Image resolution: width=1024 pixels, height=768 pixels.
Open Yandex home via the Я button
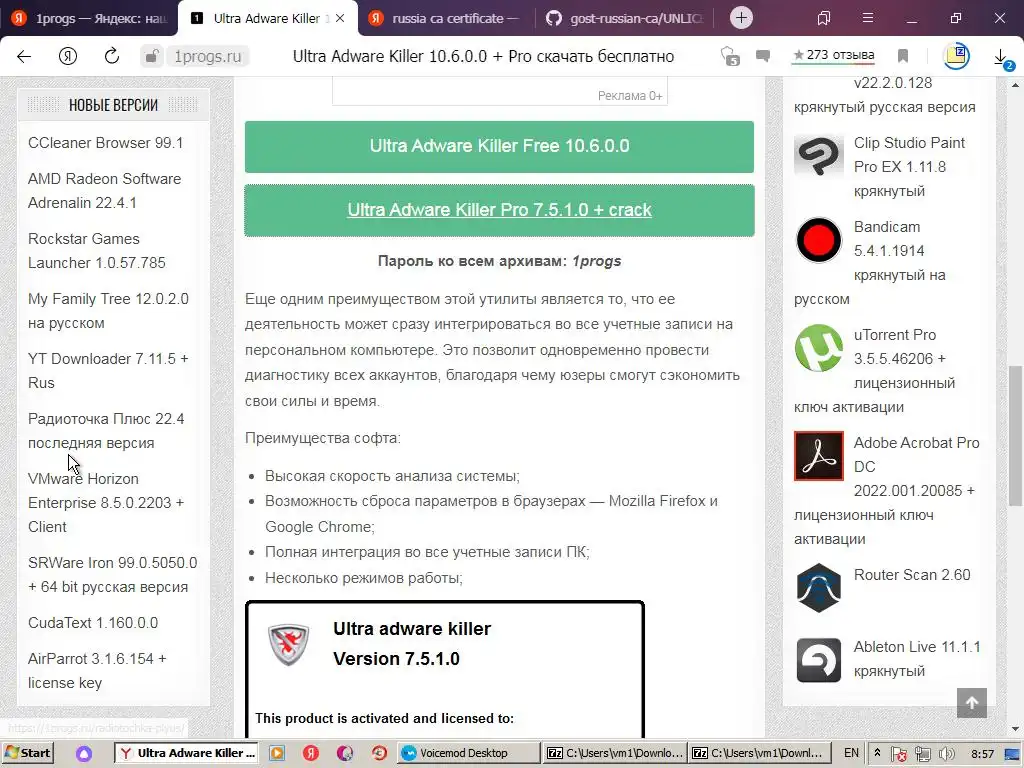coord(68,56)
